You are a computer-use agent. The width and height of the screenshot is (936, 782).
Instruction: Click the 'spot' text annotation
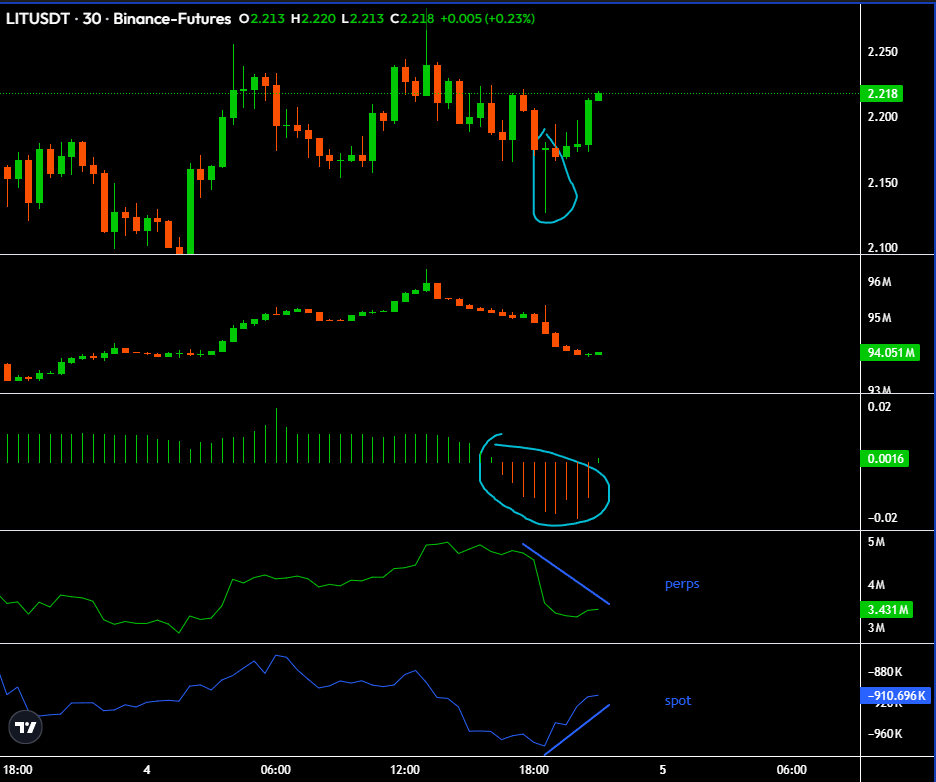coord(678,701)
